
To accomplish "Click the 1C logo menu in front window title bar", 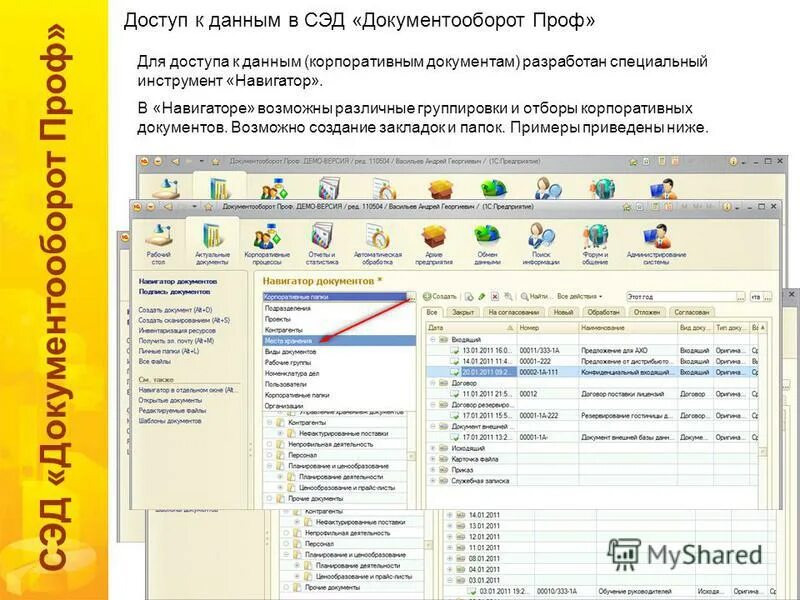I will click(x=137, y=207).
